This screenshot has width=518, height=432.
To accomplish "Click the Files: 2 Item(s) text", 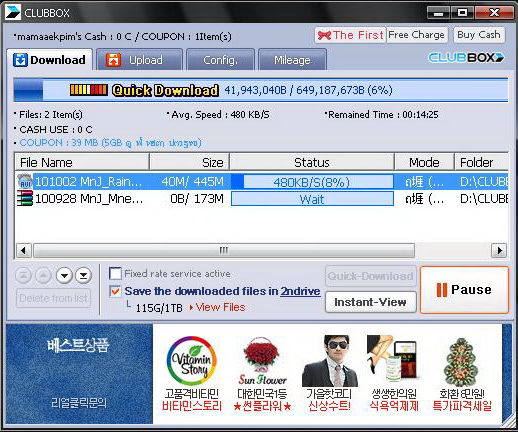I will click(48, 115).
